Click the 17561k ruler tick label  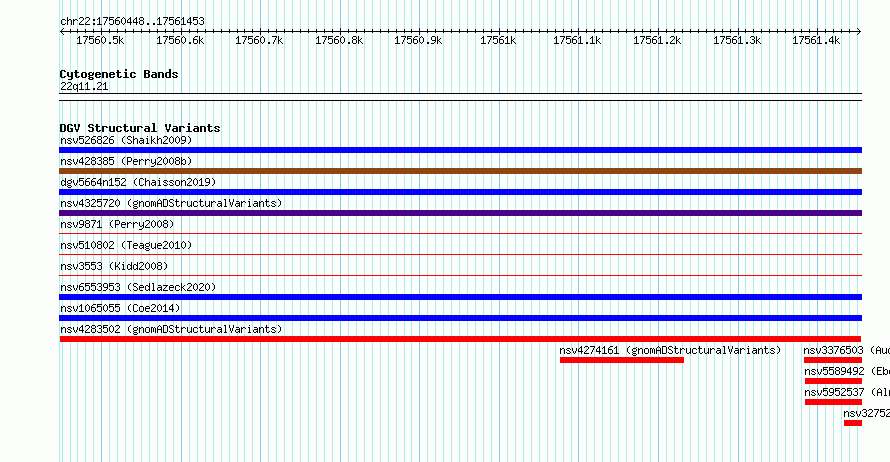coord(498,40)
